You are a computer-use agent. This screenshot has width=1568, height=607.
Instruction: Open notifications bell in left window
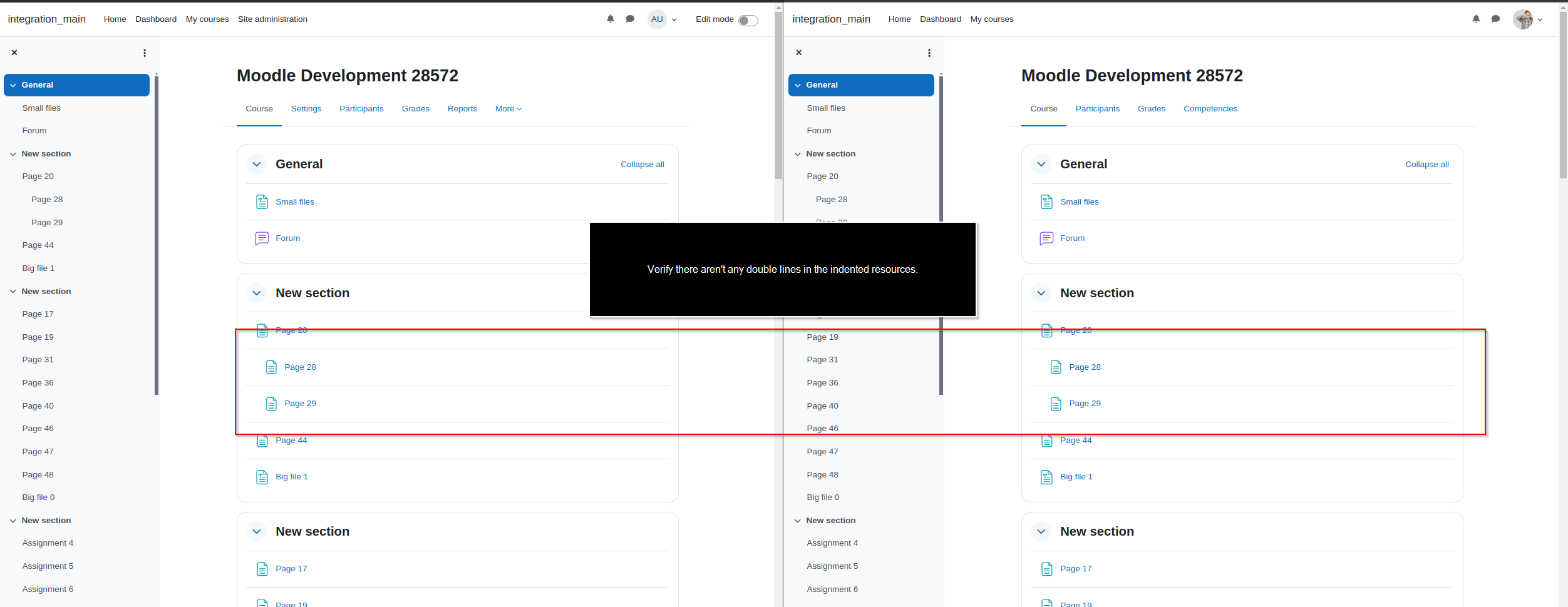[x=611, y=19]
